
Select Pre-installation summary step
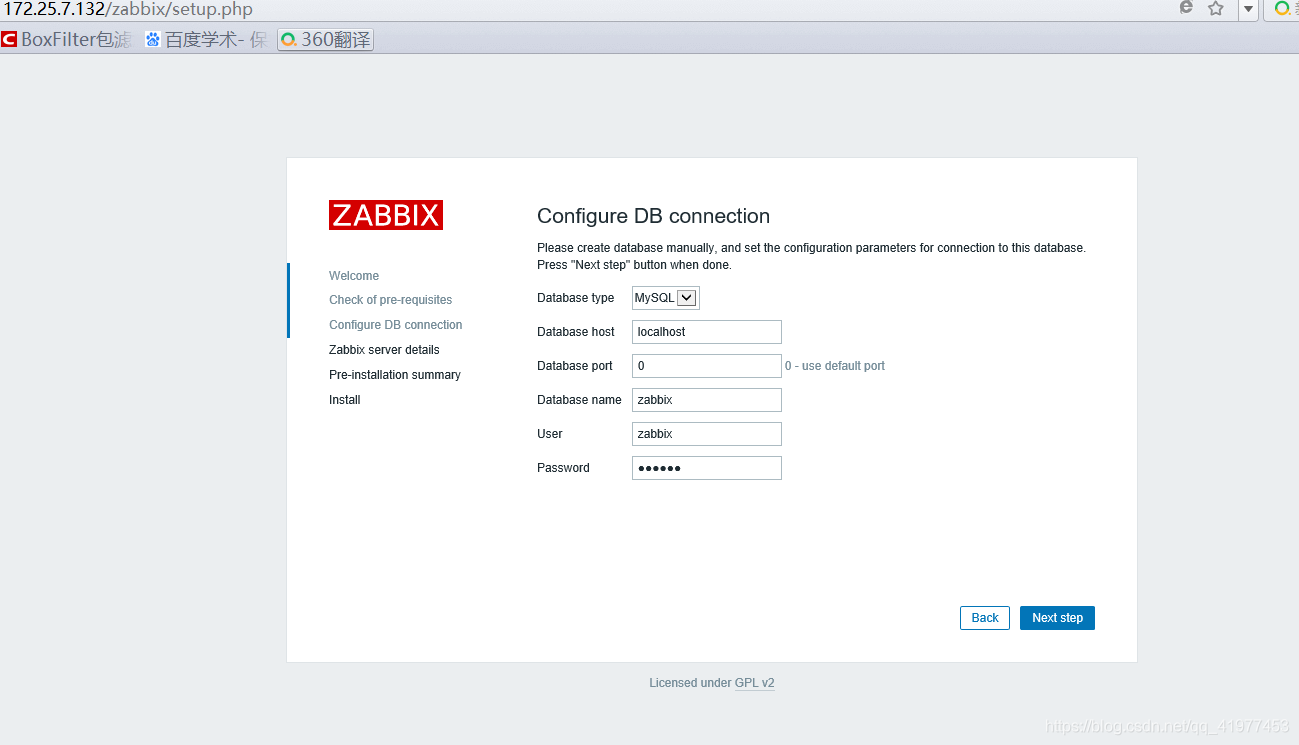point(395,375)
